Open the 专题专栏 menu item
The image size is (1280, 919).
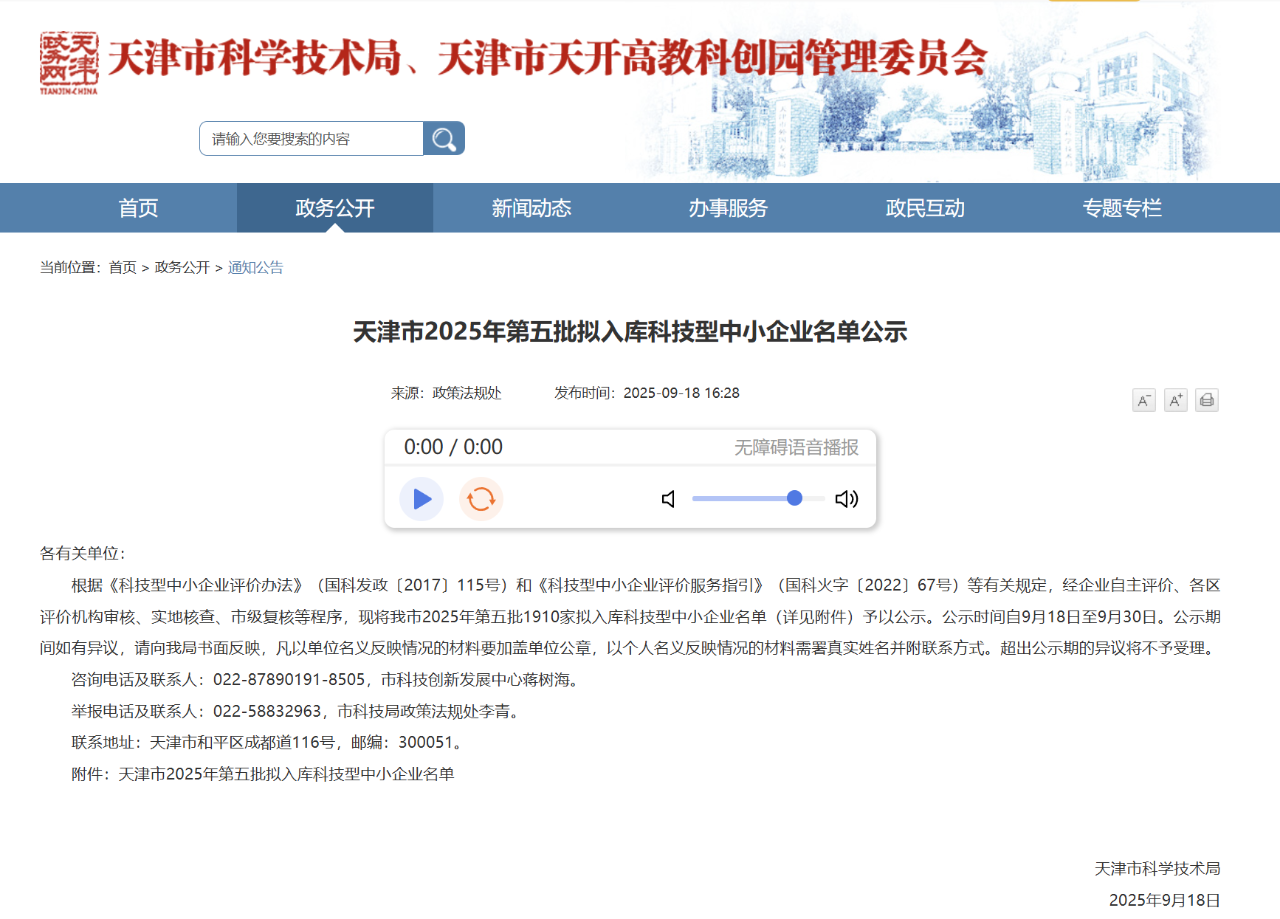click(1122, 208)
